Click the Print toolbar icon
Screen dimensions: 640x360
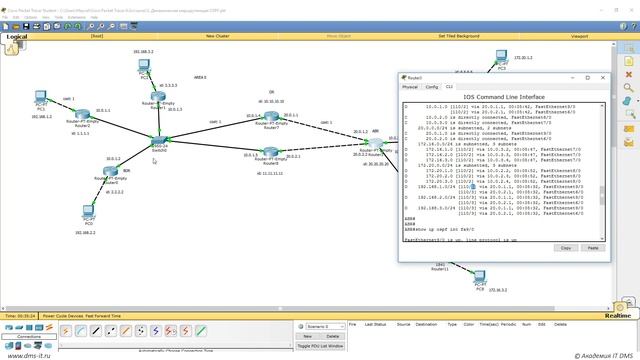tap(36, 27)
